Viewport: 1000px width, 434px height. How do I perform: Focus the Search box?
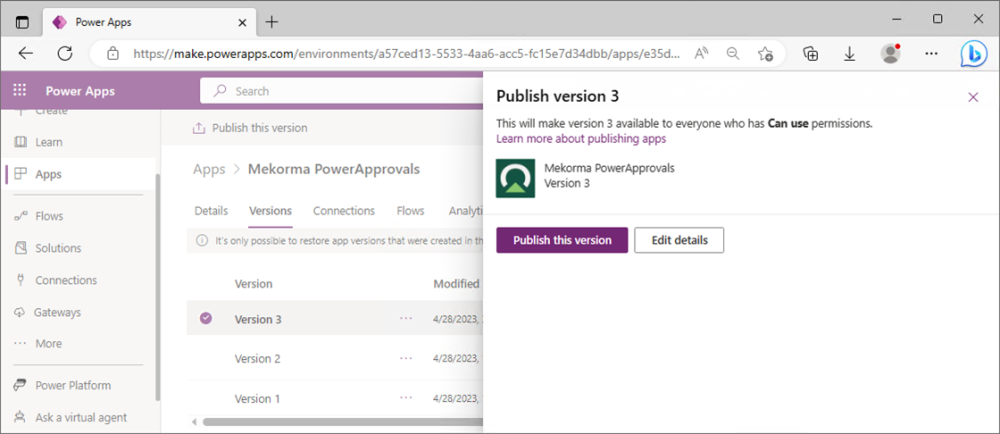[341, 91]
